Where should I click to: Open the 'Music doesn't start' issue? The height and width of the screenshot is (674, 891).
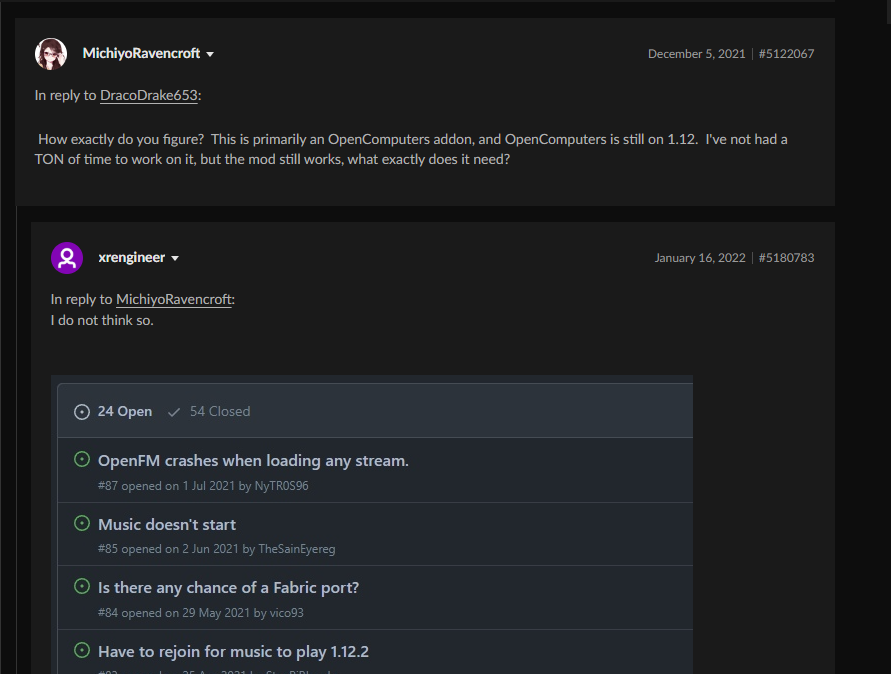pyautogui.click(x=167, y=525)
